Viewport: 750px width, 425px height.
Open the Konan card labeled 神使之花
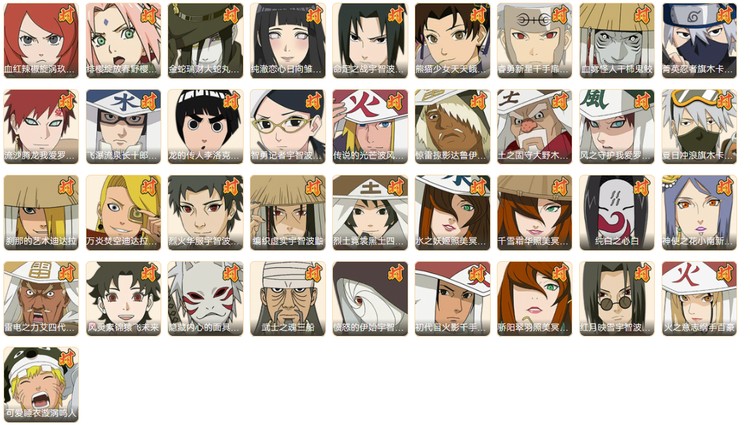point(699,212)
